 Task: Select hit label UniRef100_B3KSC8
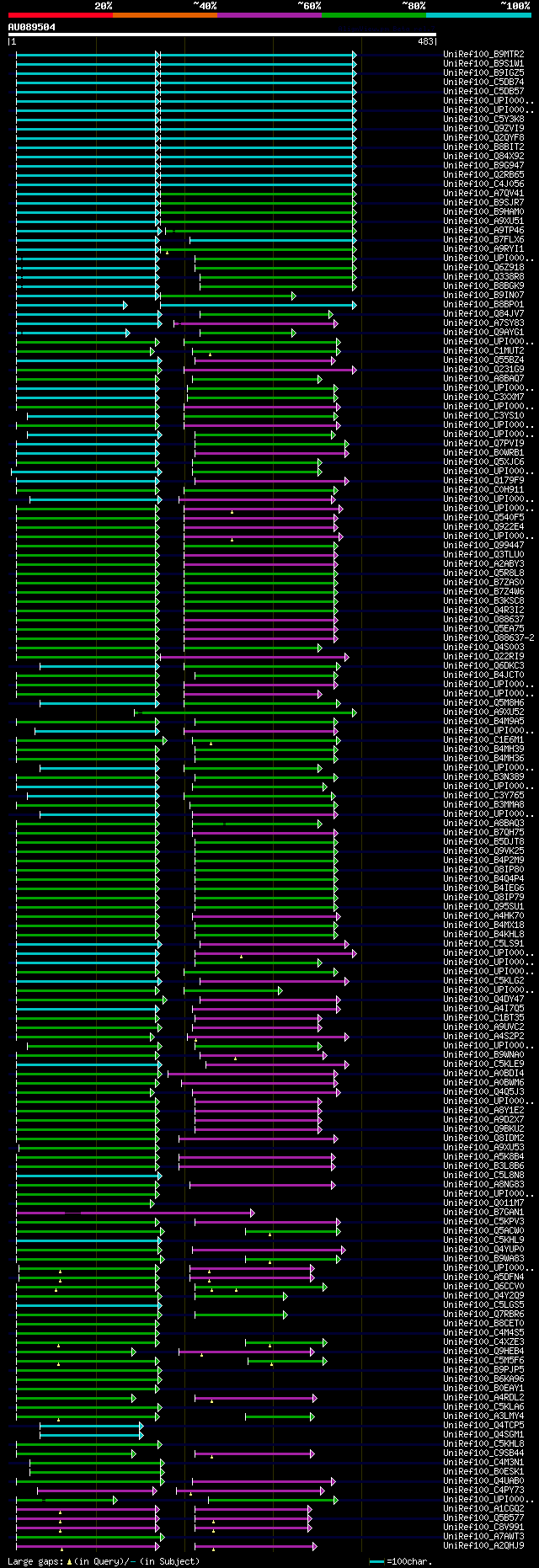coord(483,601)
